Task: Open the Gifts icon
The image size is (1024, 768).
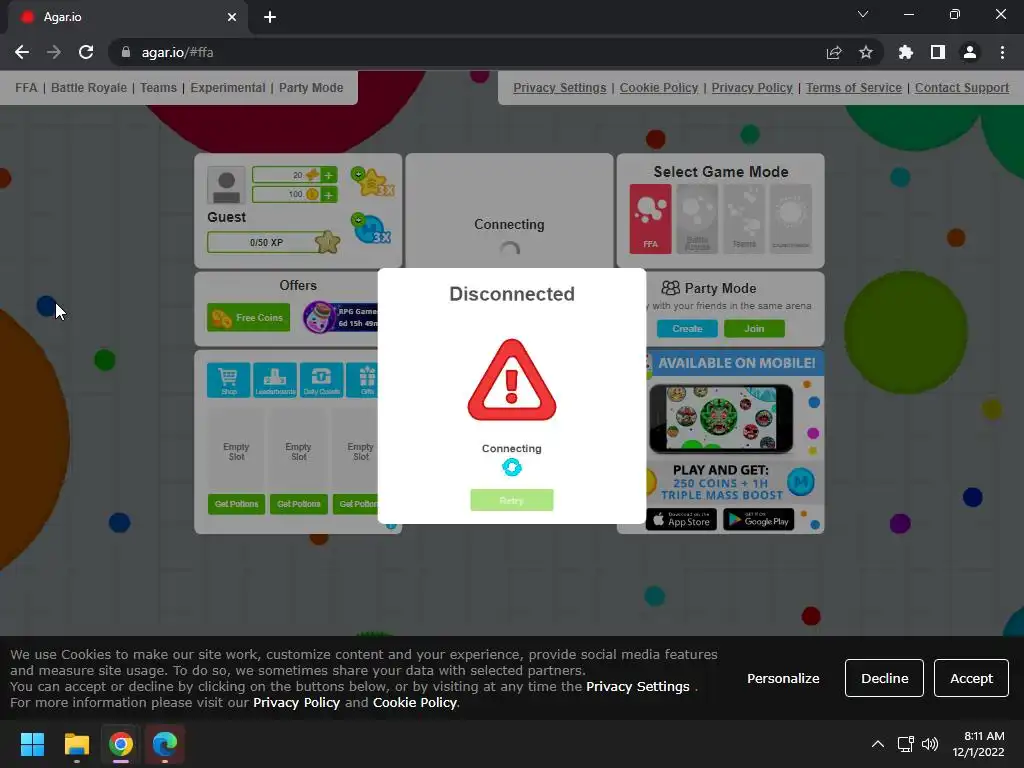Action: tap(365, 379)
